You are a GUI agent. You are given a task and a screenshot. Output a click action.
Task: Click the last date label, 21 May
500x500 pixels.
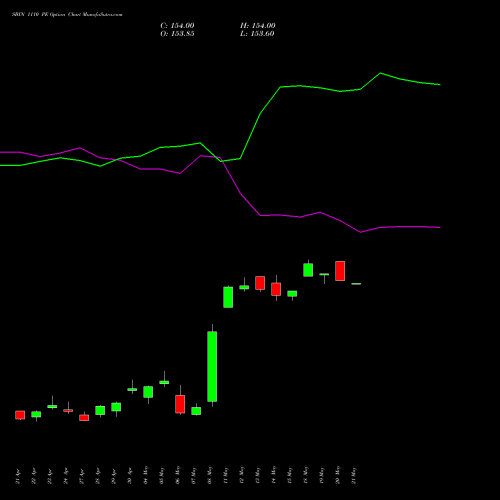[354, 475]
